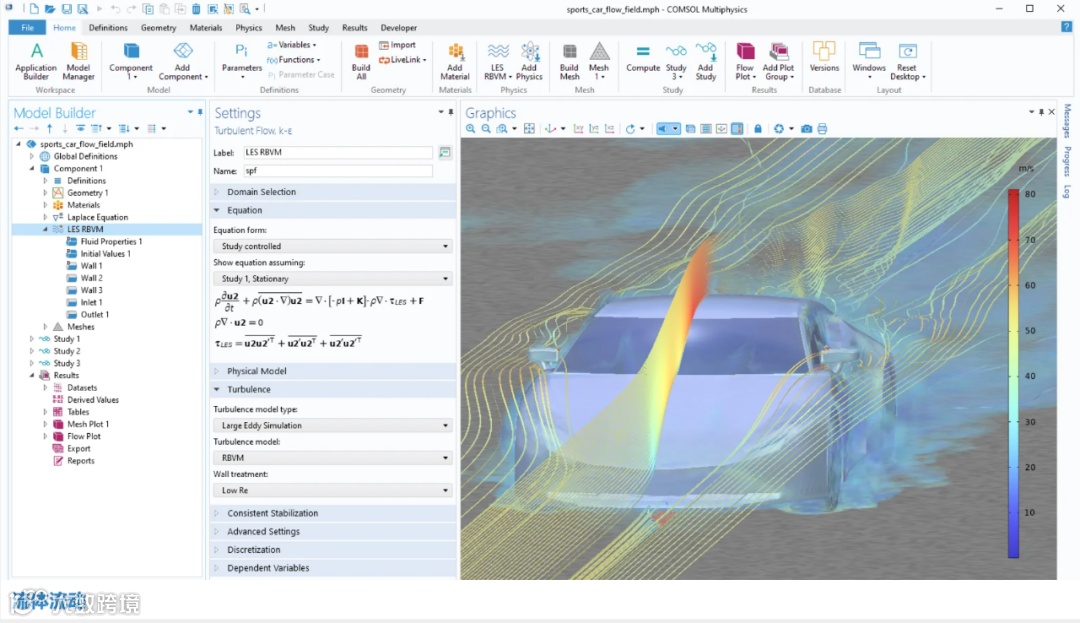Click the Functions button
The height and width of the screenshot is (623, 1080).
tap(293, 60)
